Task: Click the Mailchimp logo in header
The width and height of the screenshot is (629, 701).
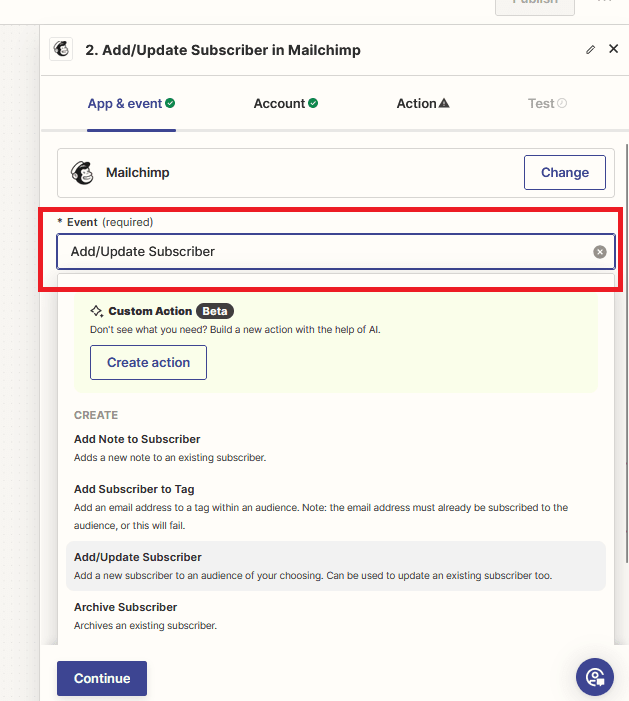Action: click(x=61, y=49)
